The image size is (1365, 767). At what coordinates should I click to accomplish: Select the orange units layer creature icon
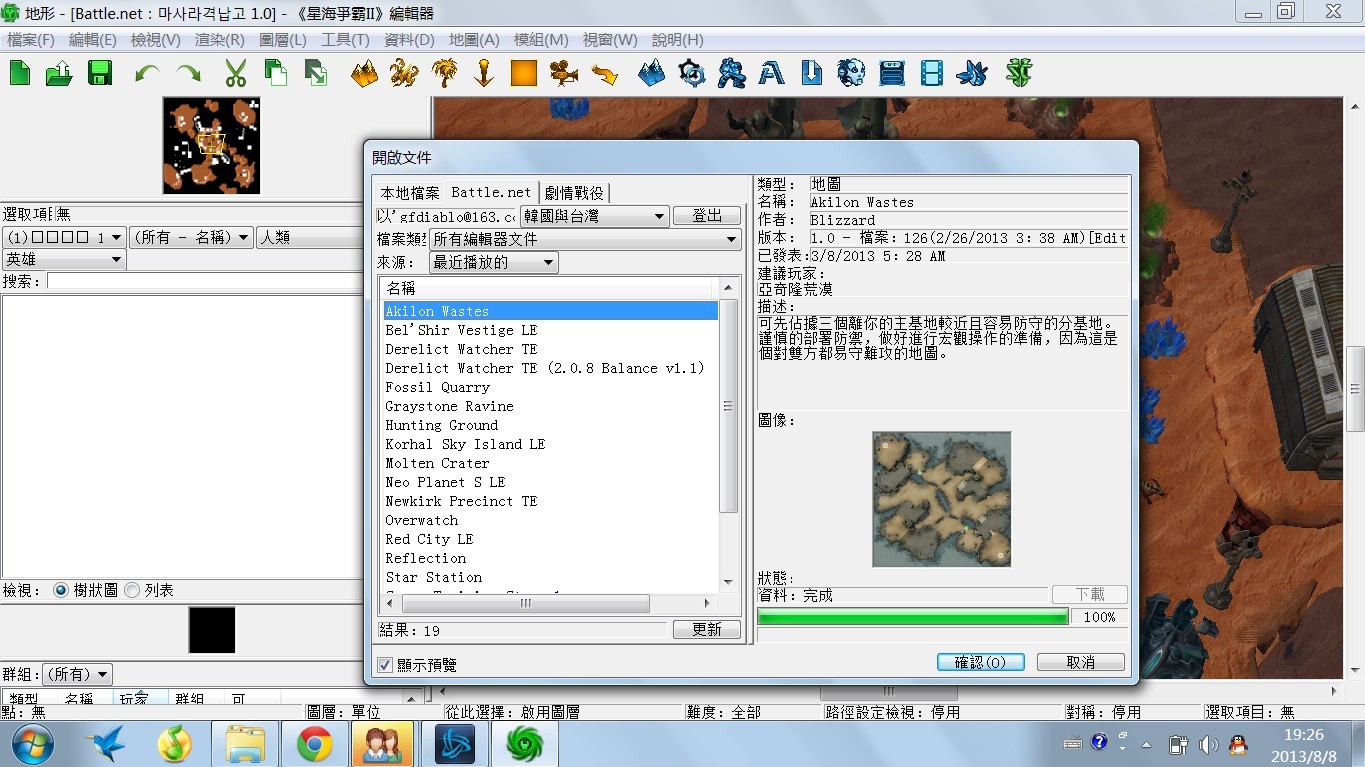pyautogui.click(x=404, y=73)
